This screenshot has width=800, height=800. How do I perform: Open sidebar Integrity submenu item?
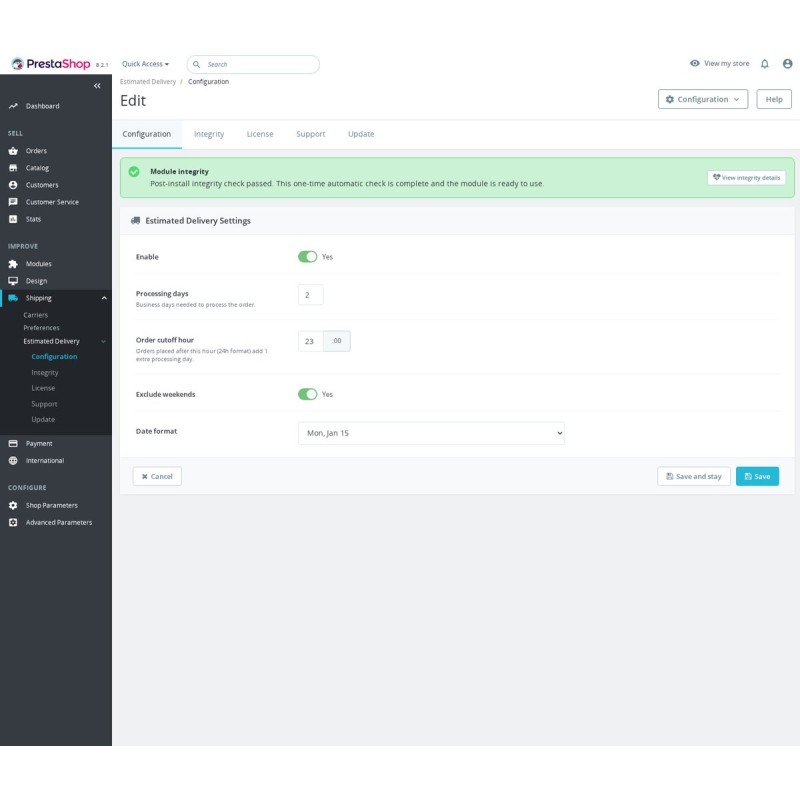[x=45, y=372]
